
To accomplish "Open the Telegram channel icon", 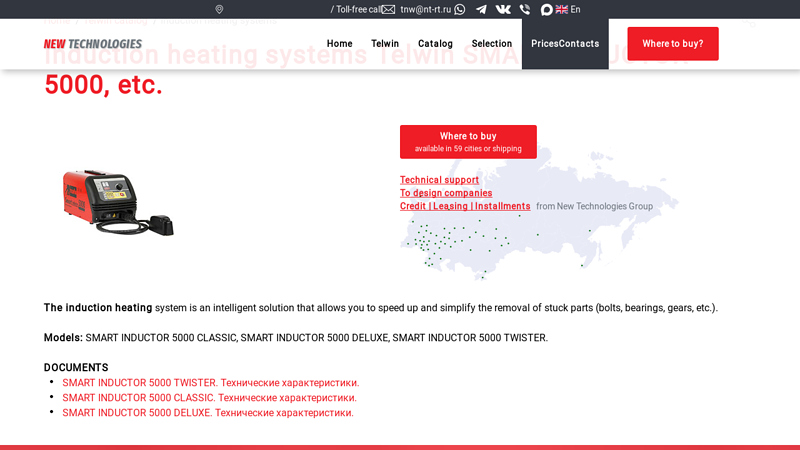I will (x=481, y=9).
